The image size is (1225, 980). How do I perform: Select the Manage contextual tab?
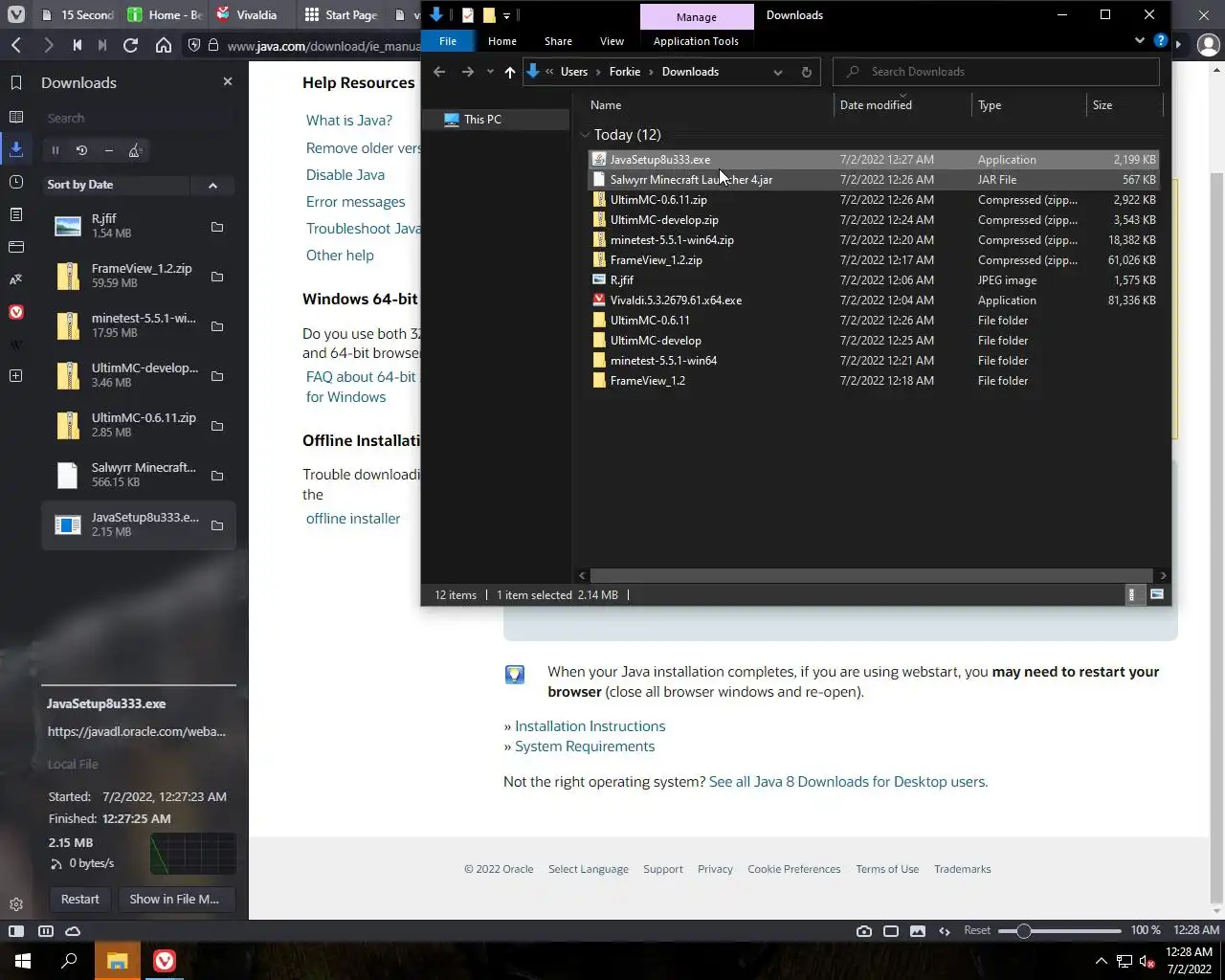click(x=697, y=16)
